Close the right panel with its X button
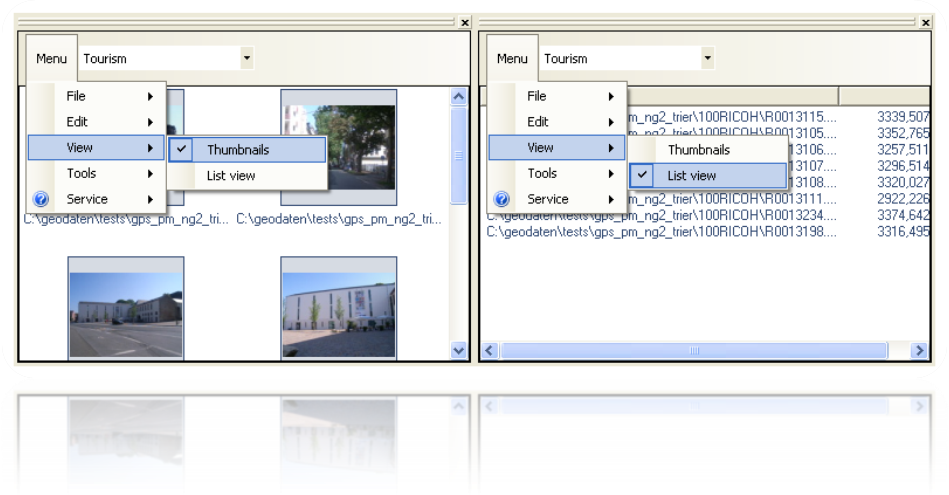949x495 pixels. point(925,22)
